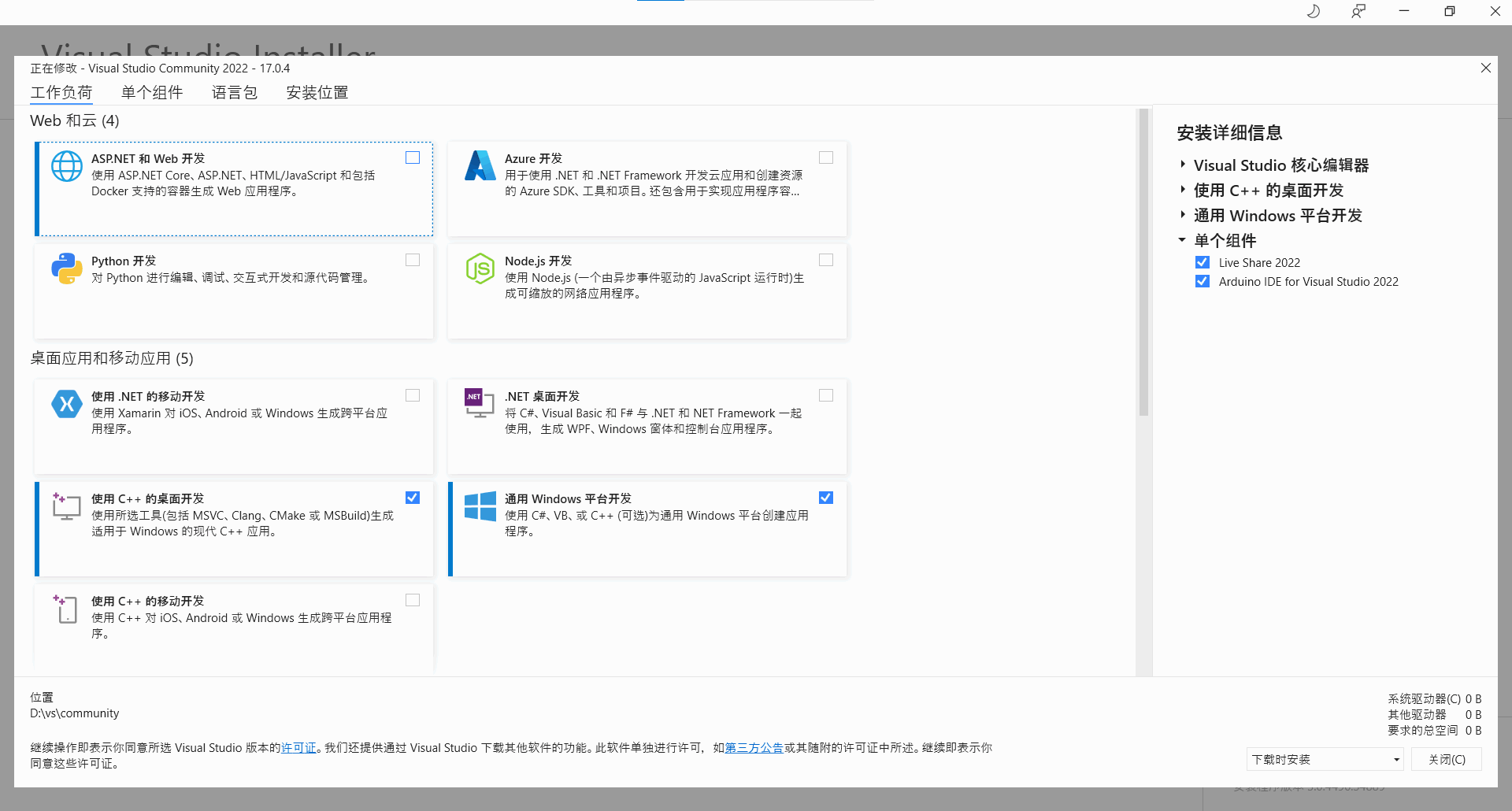Check the Azure 开发 workload checkbox
1512x811 pixels.
click(x=826, y=157)
